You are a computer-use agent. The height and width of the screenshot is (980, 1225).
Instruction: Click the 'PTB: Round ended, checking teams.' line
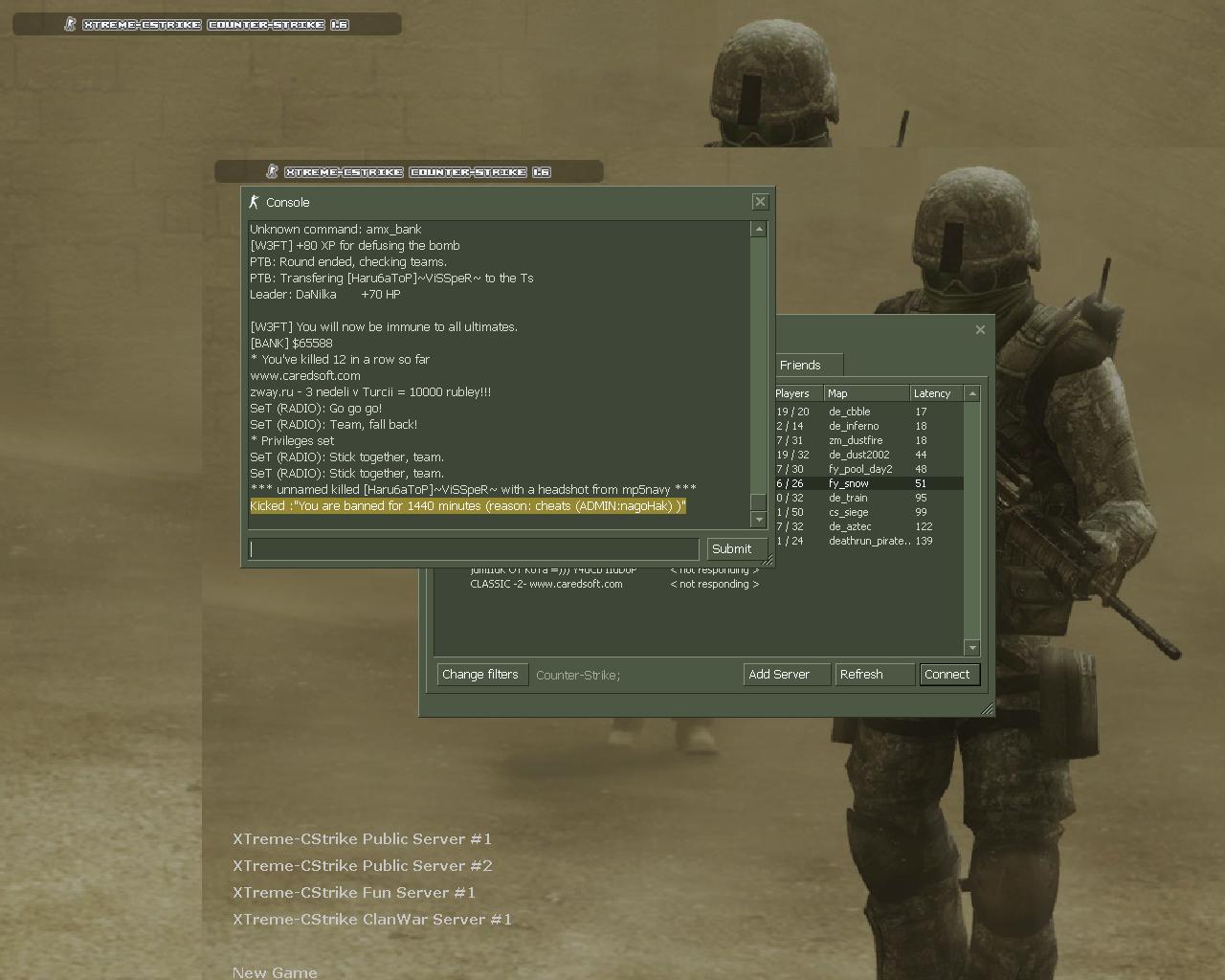pyautogui.click(x=348, y=262)
